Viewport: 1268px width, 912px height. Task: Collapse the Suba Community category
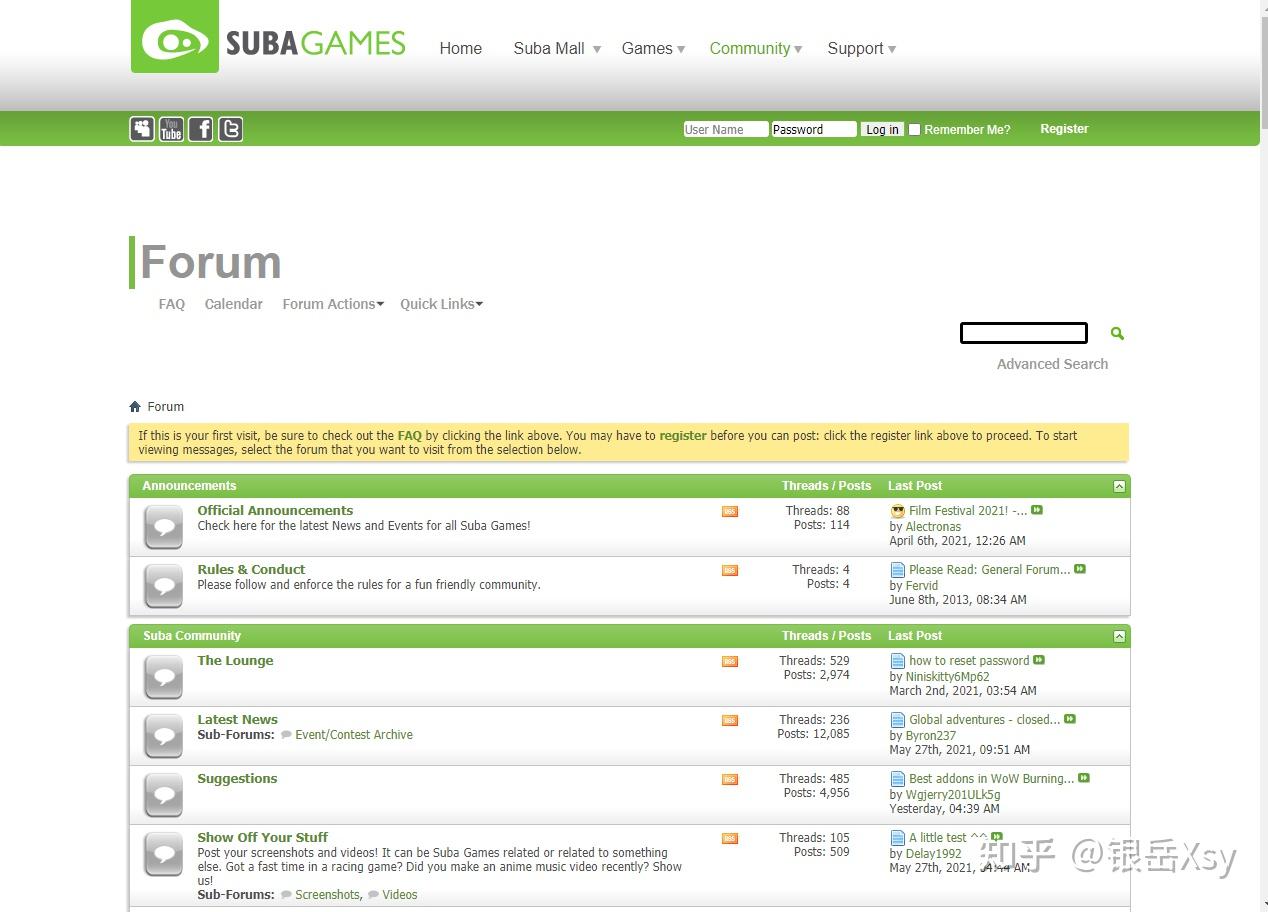click(x=1119, y=636)
